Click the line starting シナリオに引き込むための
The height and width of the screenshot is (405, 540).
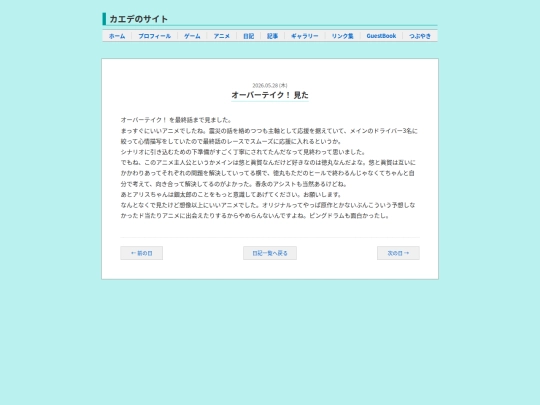click(x=243, y=152)
